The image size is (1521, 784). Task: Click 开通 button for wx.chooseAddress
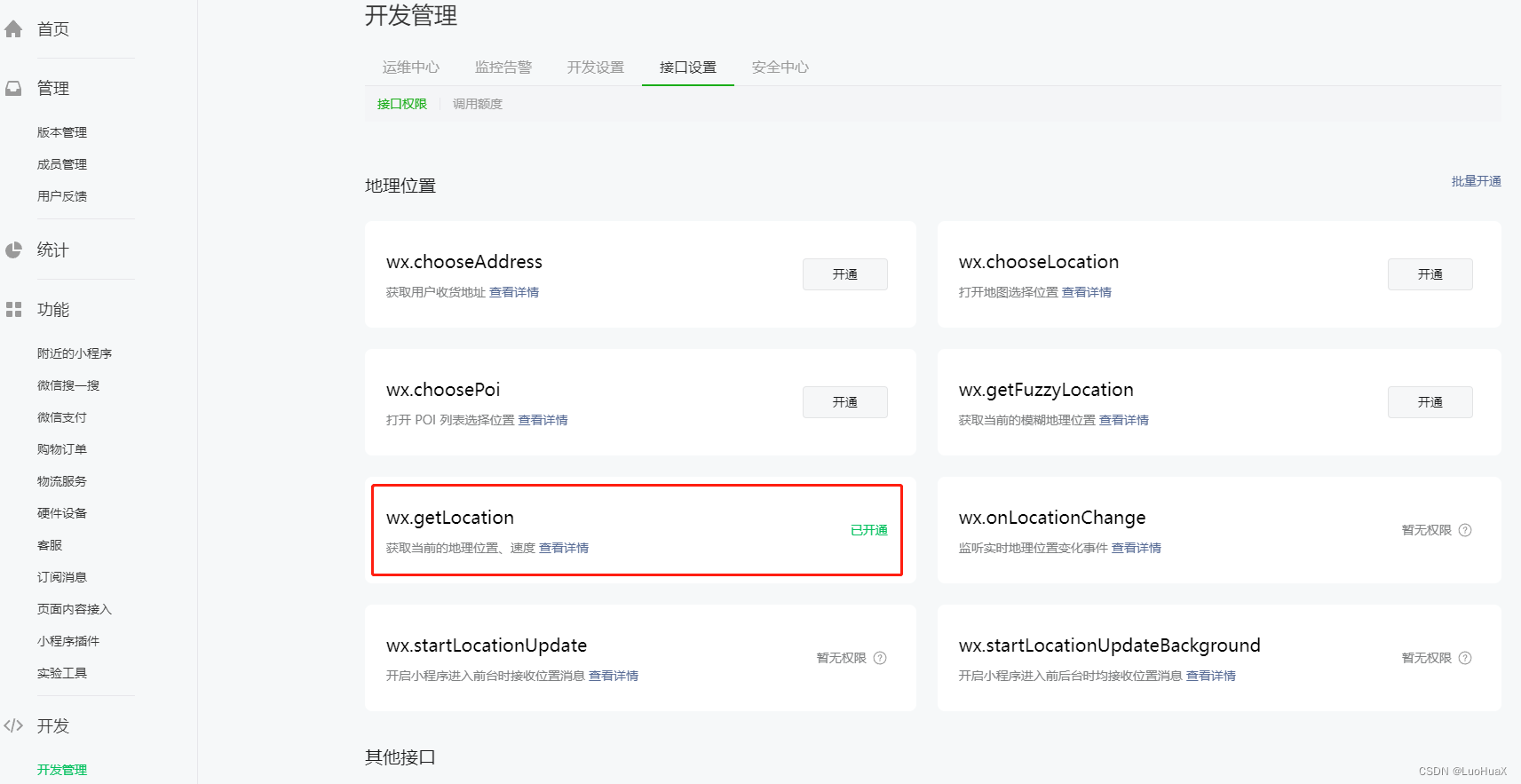point(845,274)
